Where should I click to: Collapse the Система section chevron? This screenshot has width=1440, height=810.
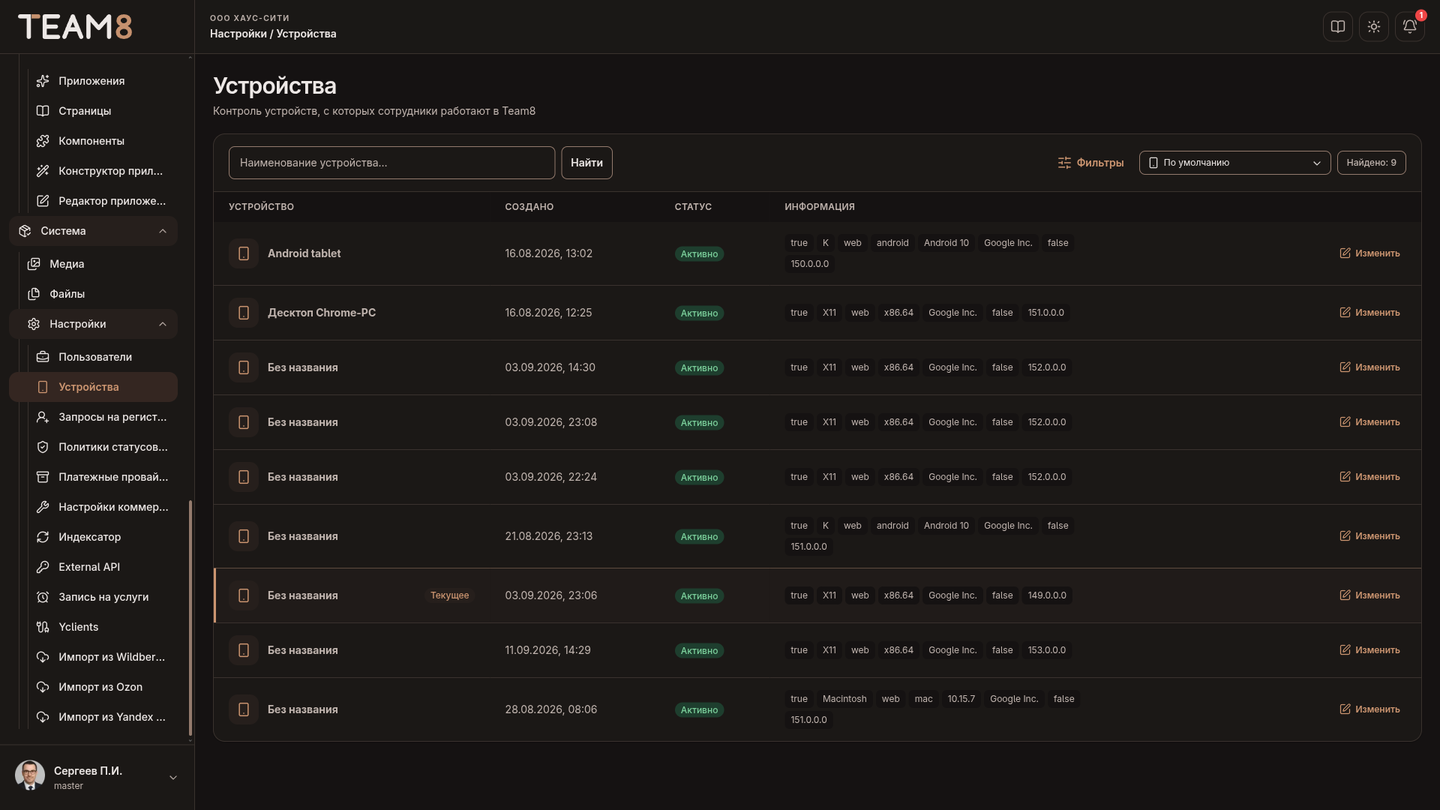point(163,231)
